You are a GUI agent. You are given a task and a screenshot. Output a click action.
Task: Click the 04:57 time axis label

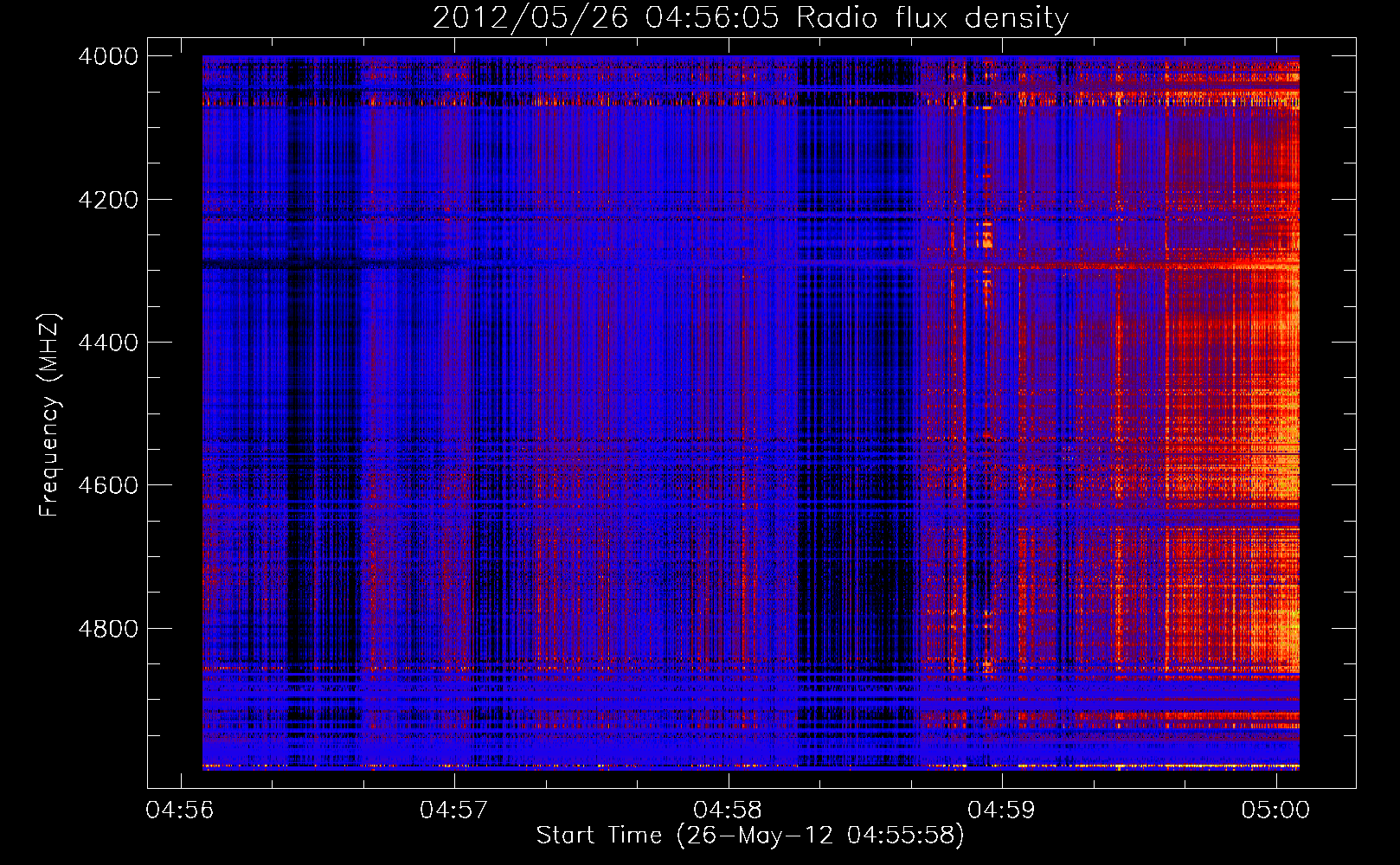pyautogui.click(x=454, y=811)
